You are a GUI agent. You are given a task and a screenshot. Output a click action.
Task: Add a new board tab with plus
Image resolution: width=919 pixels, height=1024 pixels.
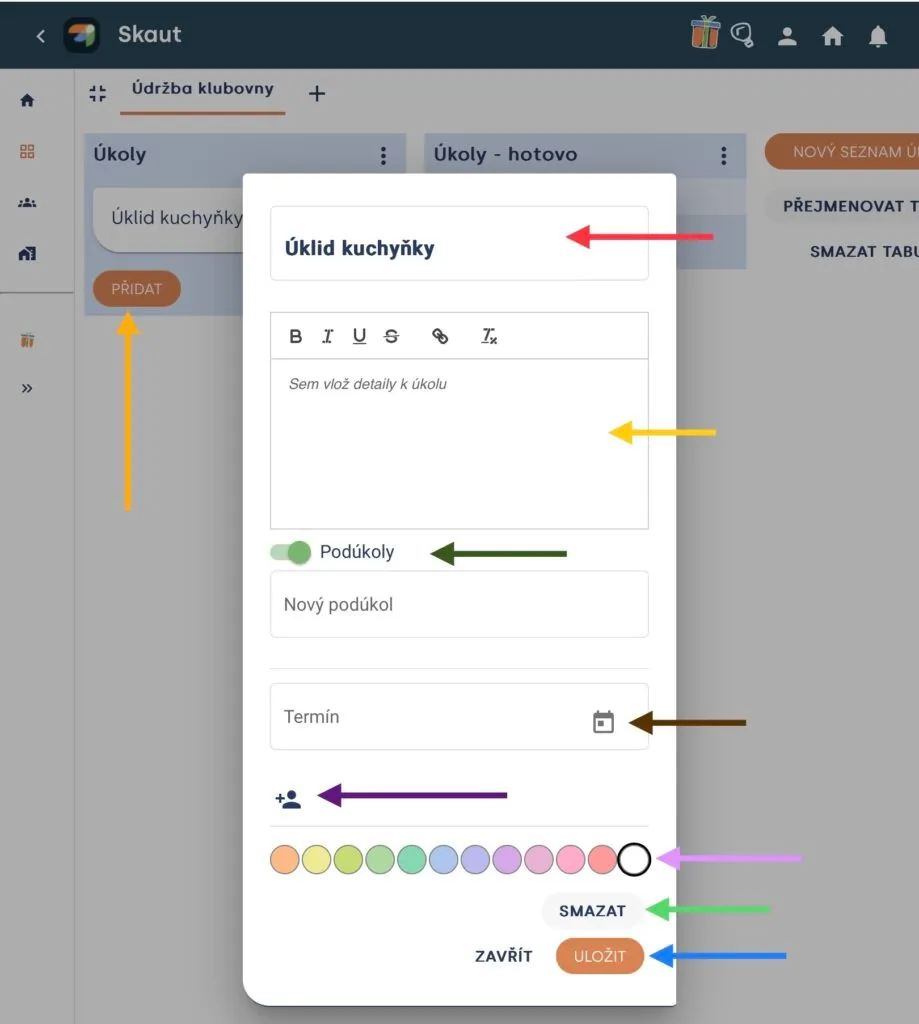click(317, 93)
